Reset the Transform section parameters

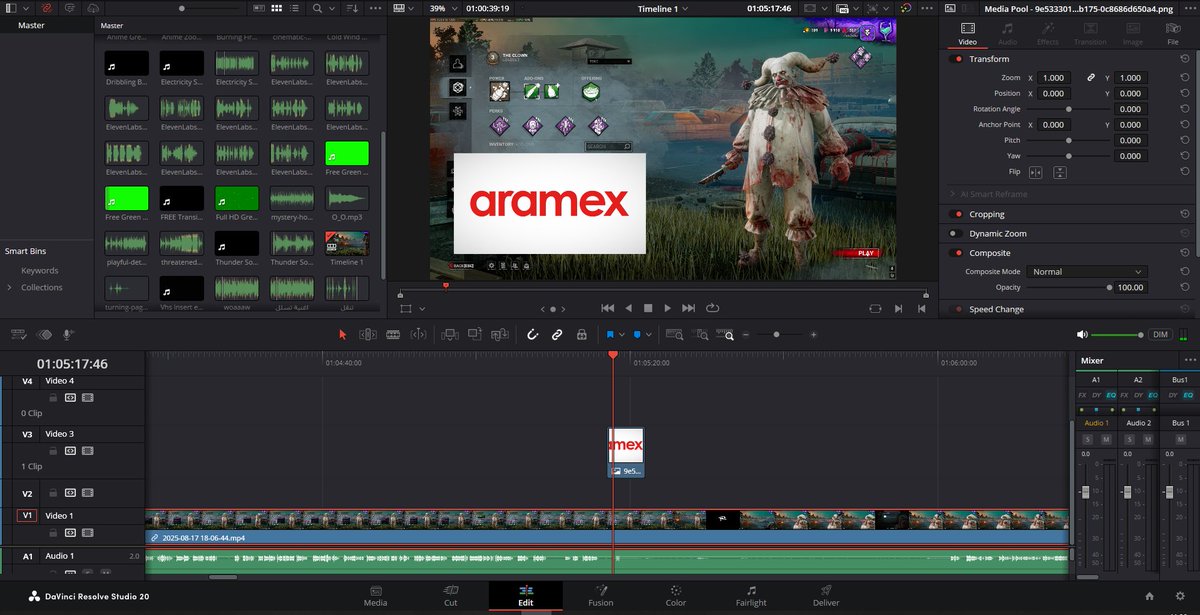click(1185, 59)
